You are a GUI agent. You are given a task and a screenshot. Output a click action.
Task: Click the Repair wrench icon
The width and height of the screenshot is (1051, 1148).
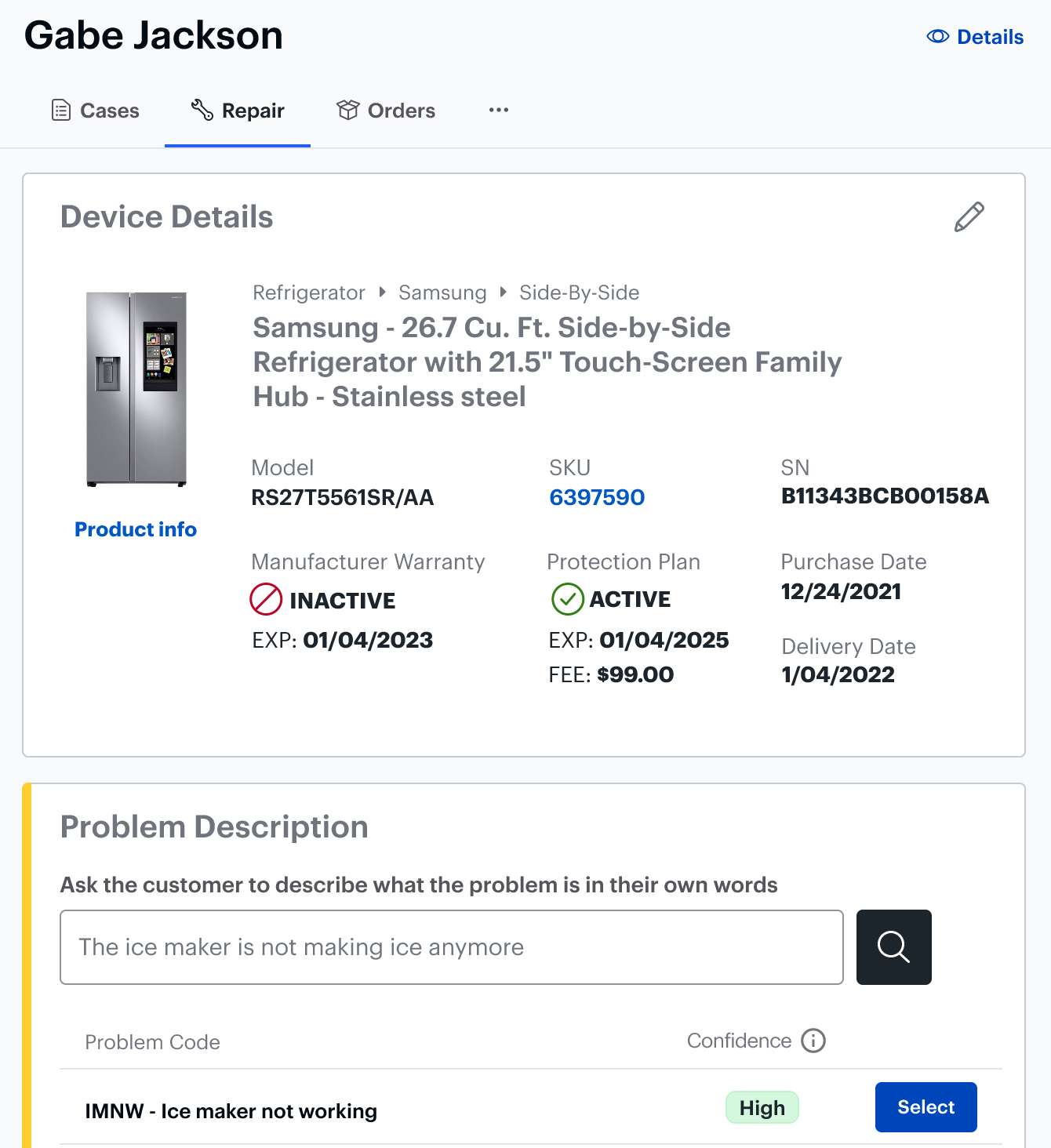(202, 110)
